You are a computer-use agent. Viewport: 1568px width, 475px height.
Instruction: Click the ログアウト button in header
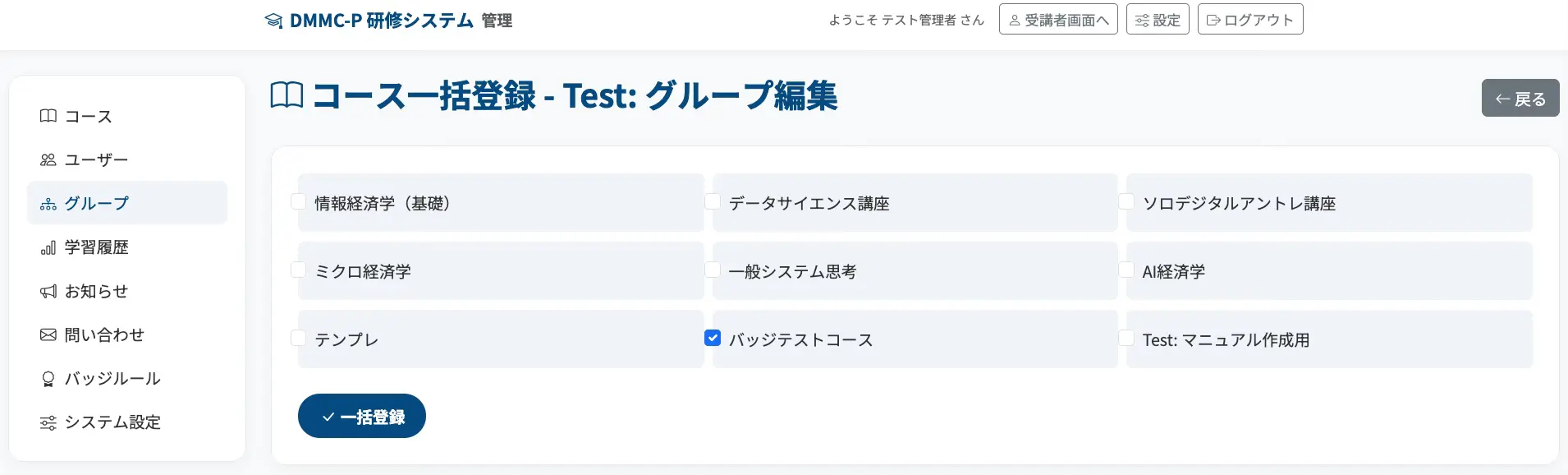[x=1250, y=19]
